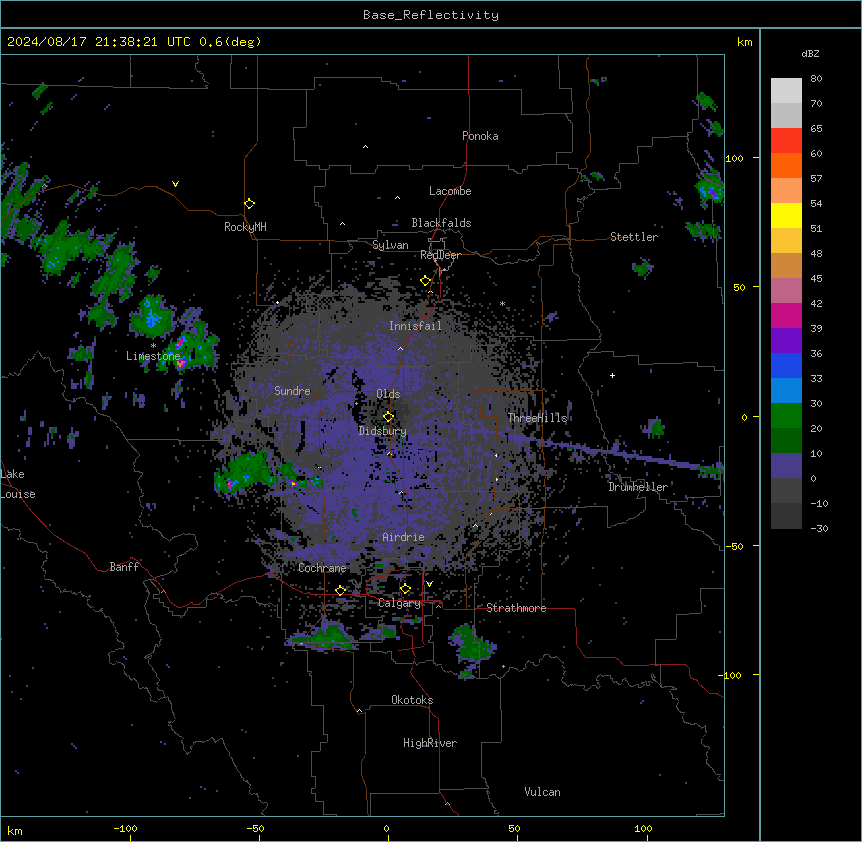The image size is (862, 842).
Task: Select the dark gray legend swatch above -30
Action: coord(786,516)
